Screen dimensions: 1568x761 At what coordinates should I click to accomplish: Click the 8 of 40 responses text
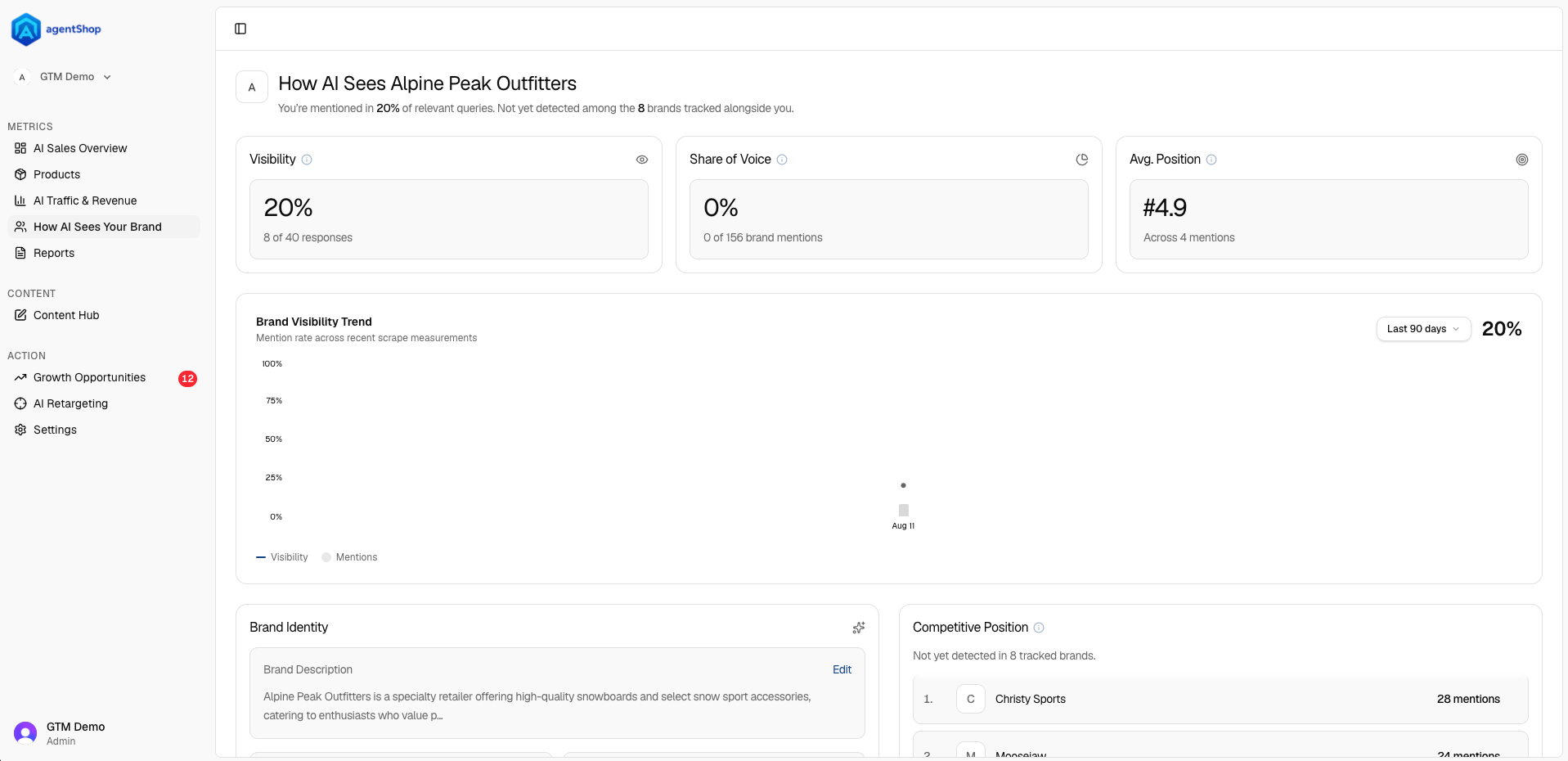308,237
